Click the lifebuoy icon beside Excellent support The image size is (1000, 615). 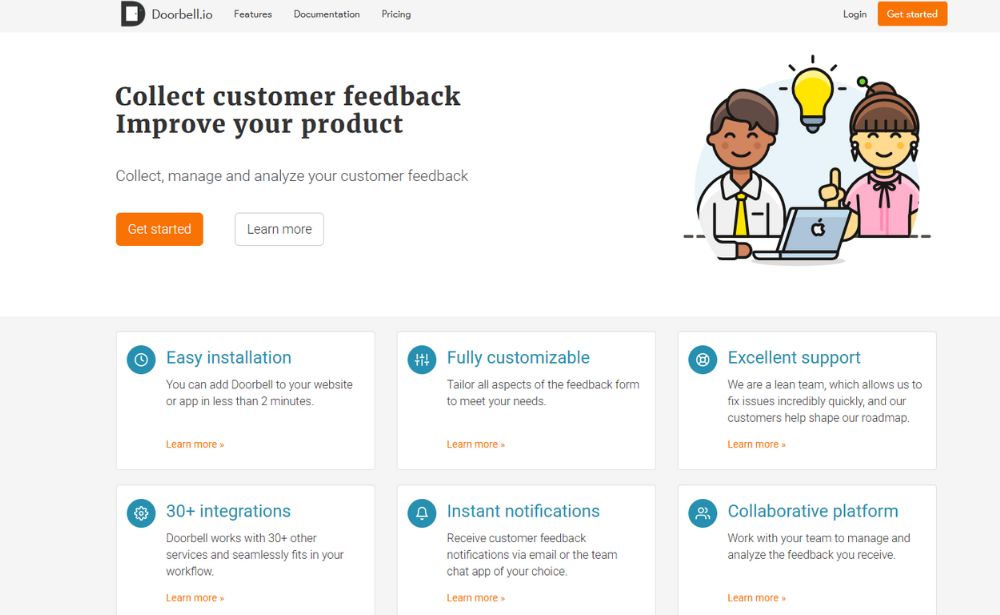[703, 360]
